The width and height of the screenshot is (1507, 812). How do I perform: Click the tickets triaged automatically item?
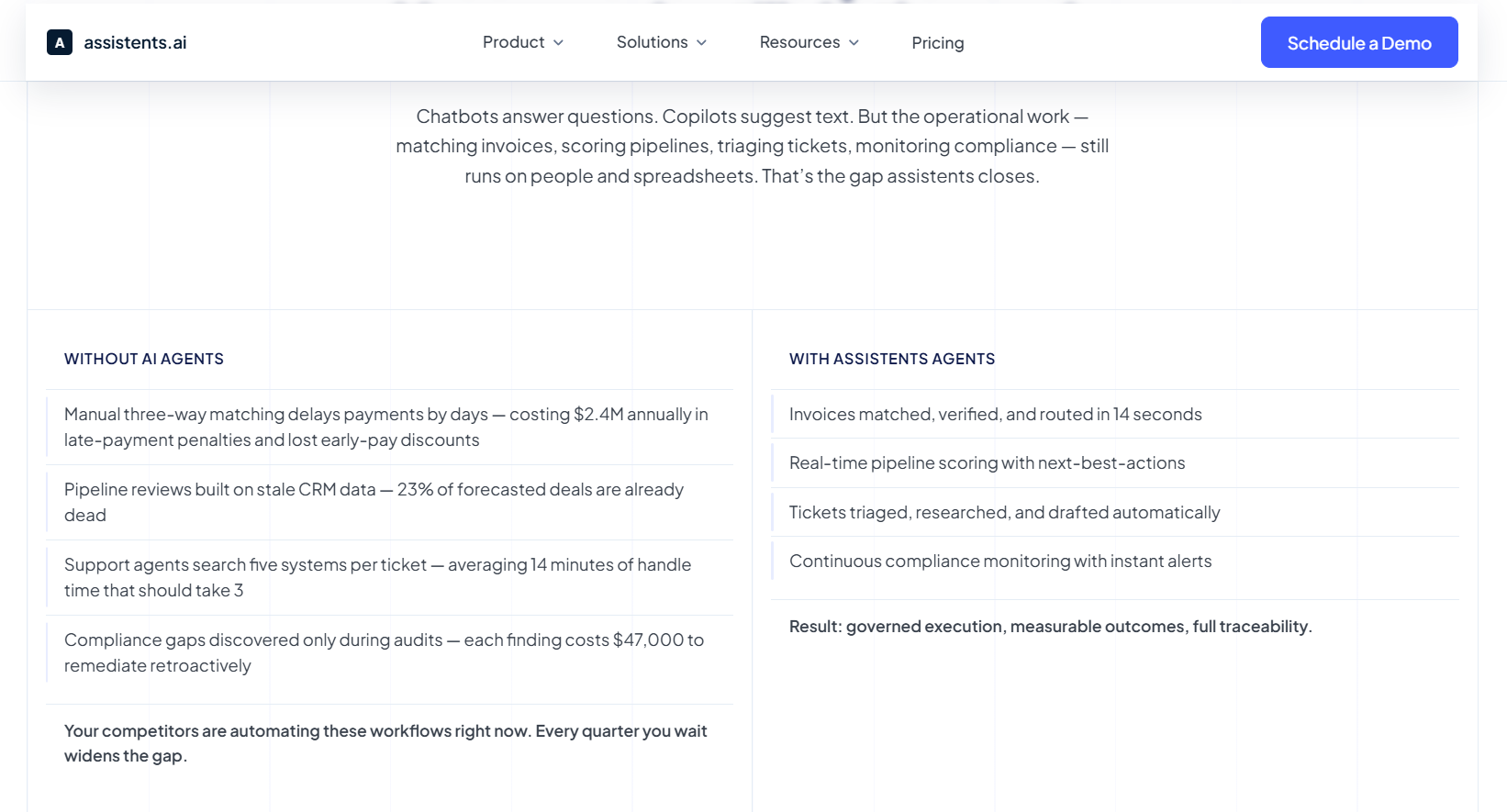(1115, 512)
